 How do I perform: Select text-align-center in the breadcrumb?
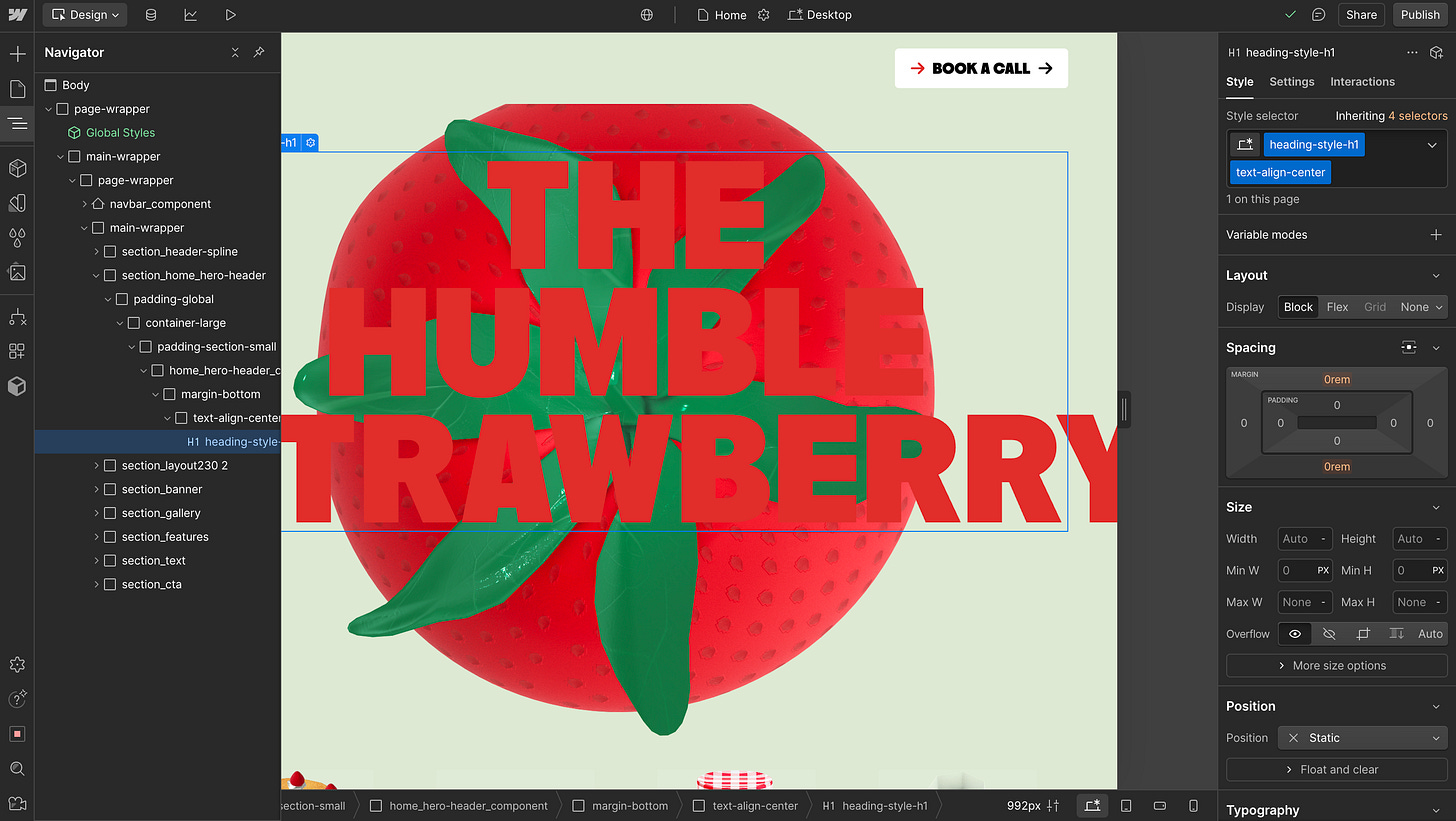[746, 806]
